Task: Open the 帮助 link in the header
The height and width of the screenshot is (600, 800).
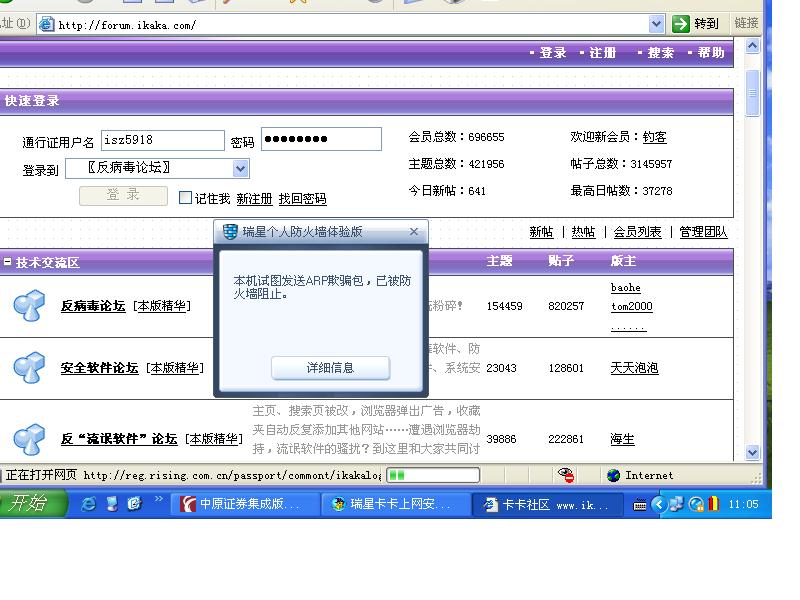Action: tap(711, 53)
